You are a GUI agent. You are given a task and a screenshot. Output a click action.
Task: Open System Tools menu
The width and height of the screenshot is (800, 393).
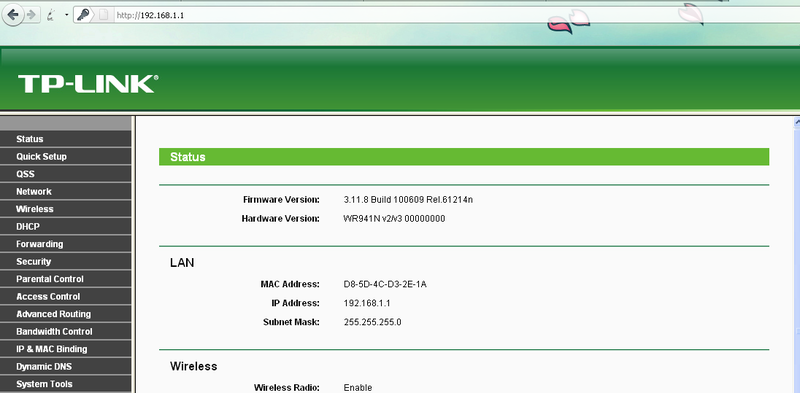66,384
